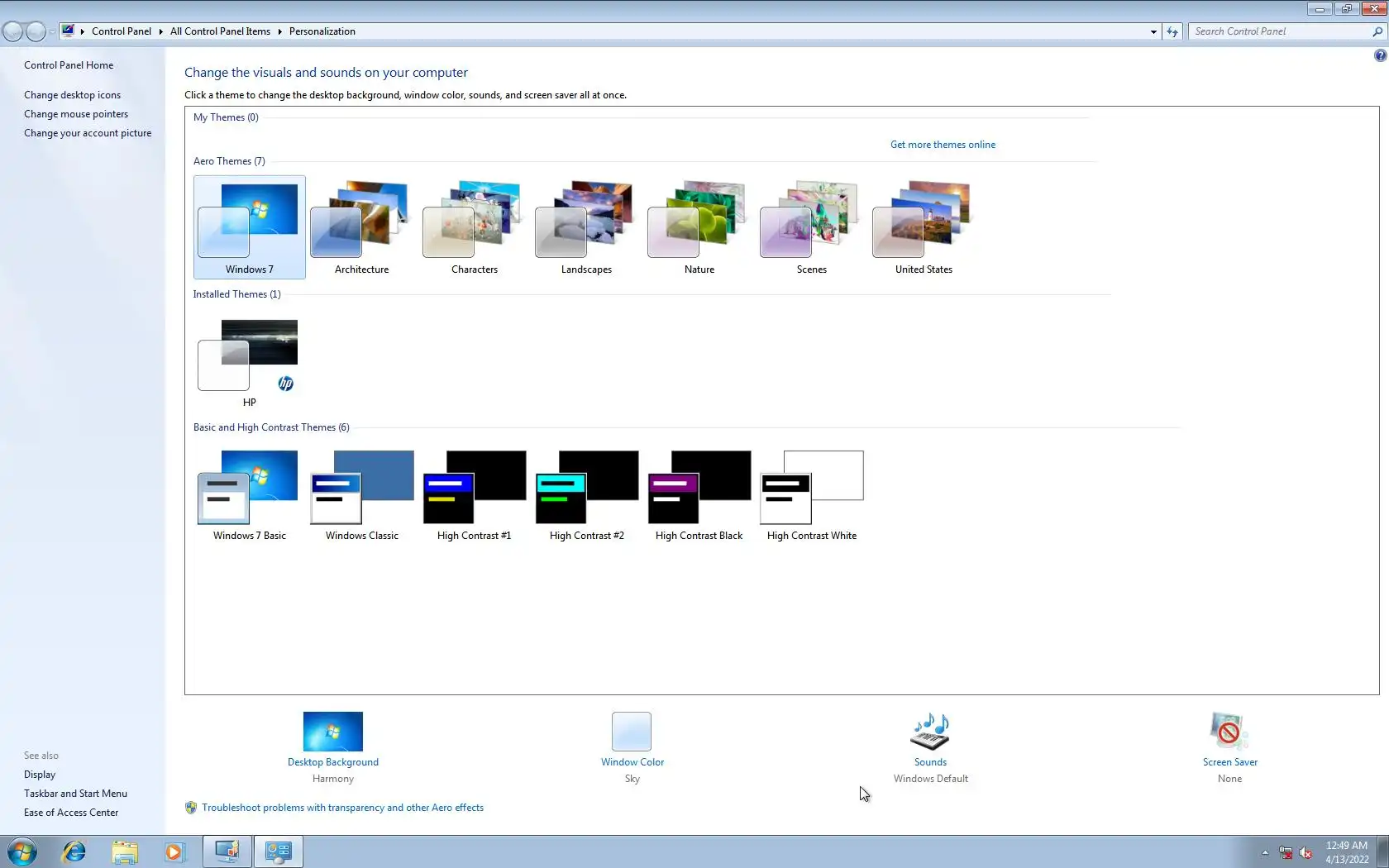Image resolution: width=1389 pixels, height=868 pixels.
Task: Choose the High Contrast White theme
Action: pyautogui.click(x=811, y=494)
